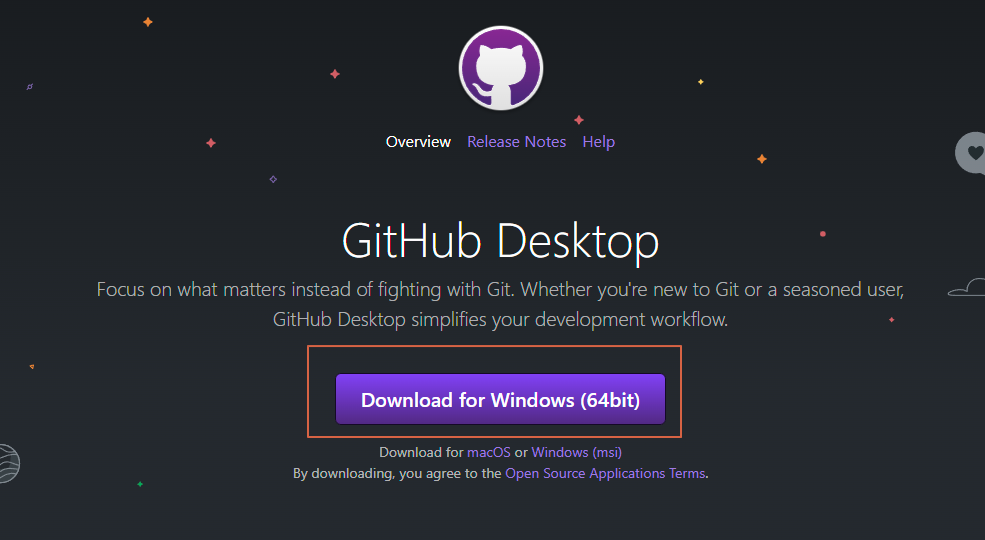985x540 pixels.
Task: Click the GitHub Desktop heading text
Action: [x=500, y=242]
